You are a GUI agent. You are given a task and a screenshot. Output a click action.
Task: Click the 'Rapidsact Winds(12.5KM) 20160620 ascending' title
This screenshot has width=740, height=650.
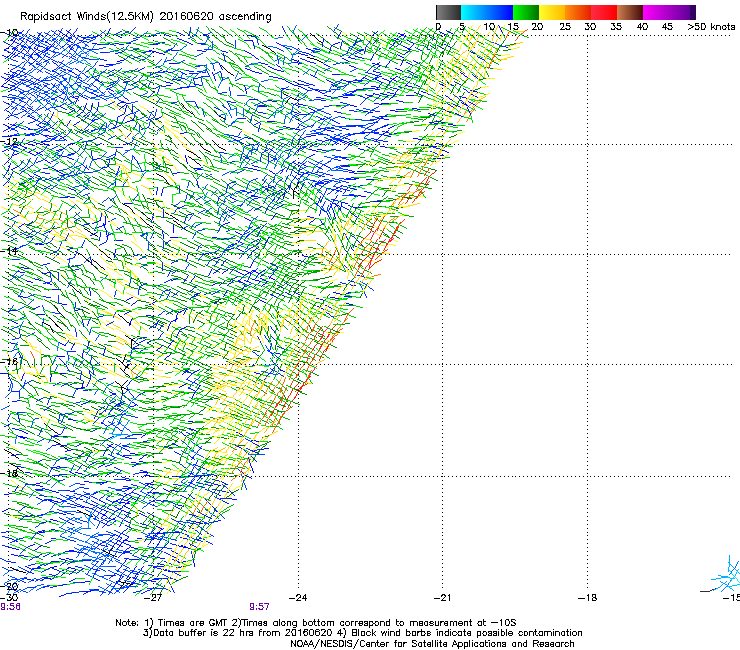[x=146, y=17]
